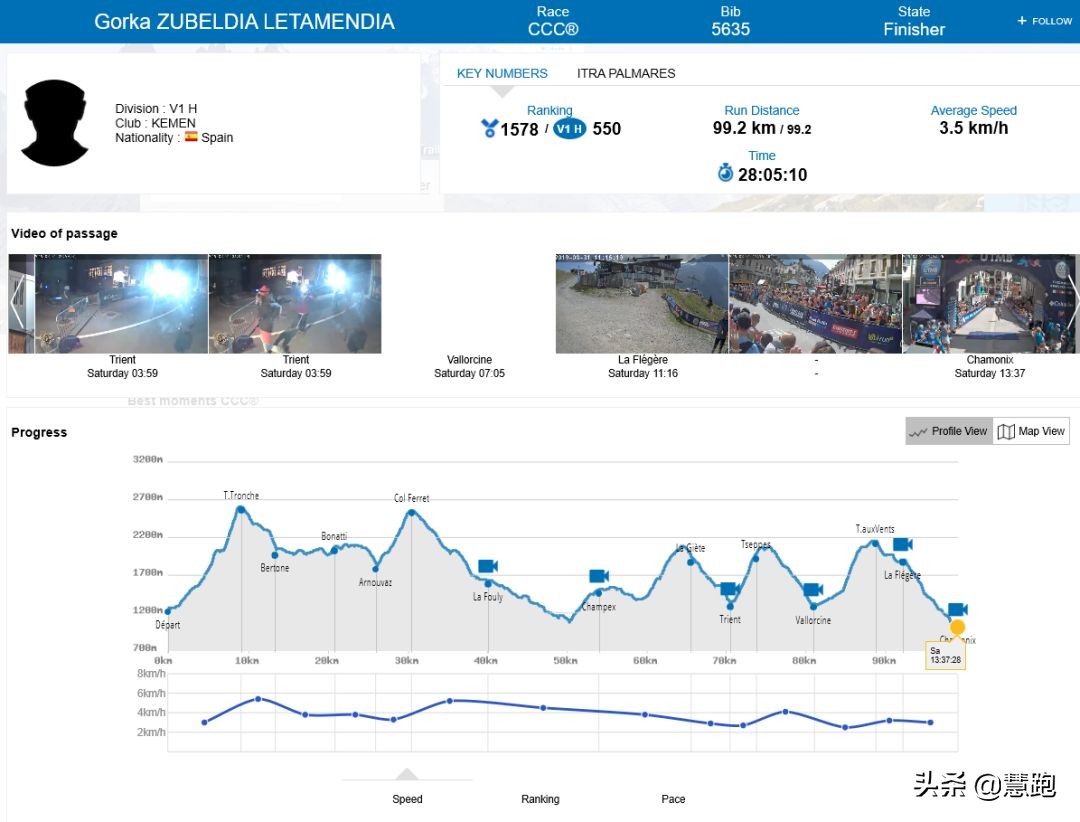
Task: Open the La Flégère camera icon on chart
Action: [x=902, y=544]
